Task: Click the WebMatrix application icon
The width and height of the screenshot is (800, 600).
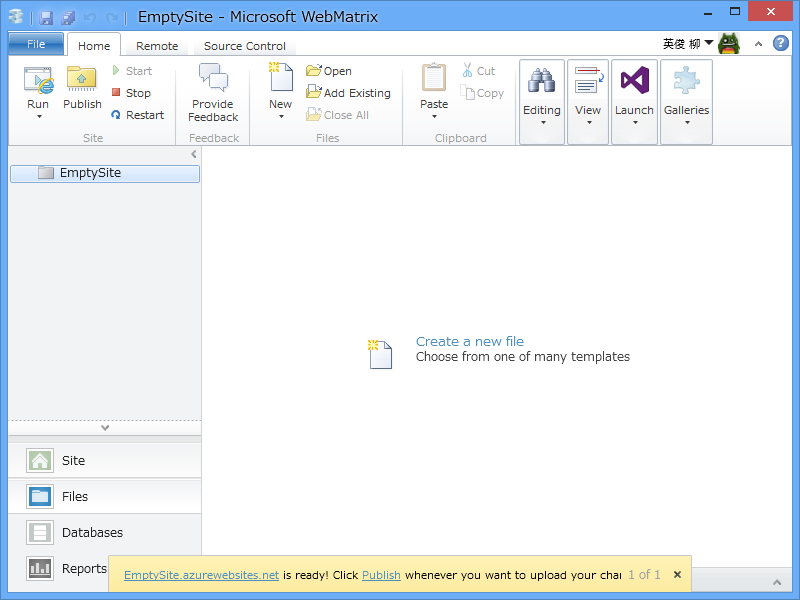Action: click(x=16, y=17)
